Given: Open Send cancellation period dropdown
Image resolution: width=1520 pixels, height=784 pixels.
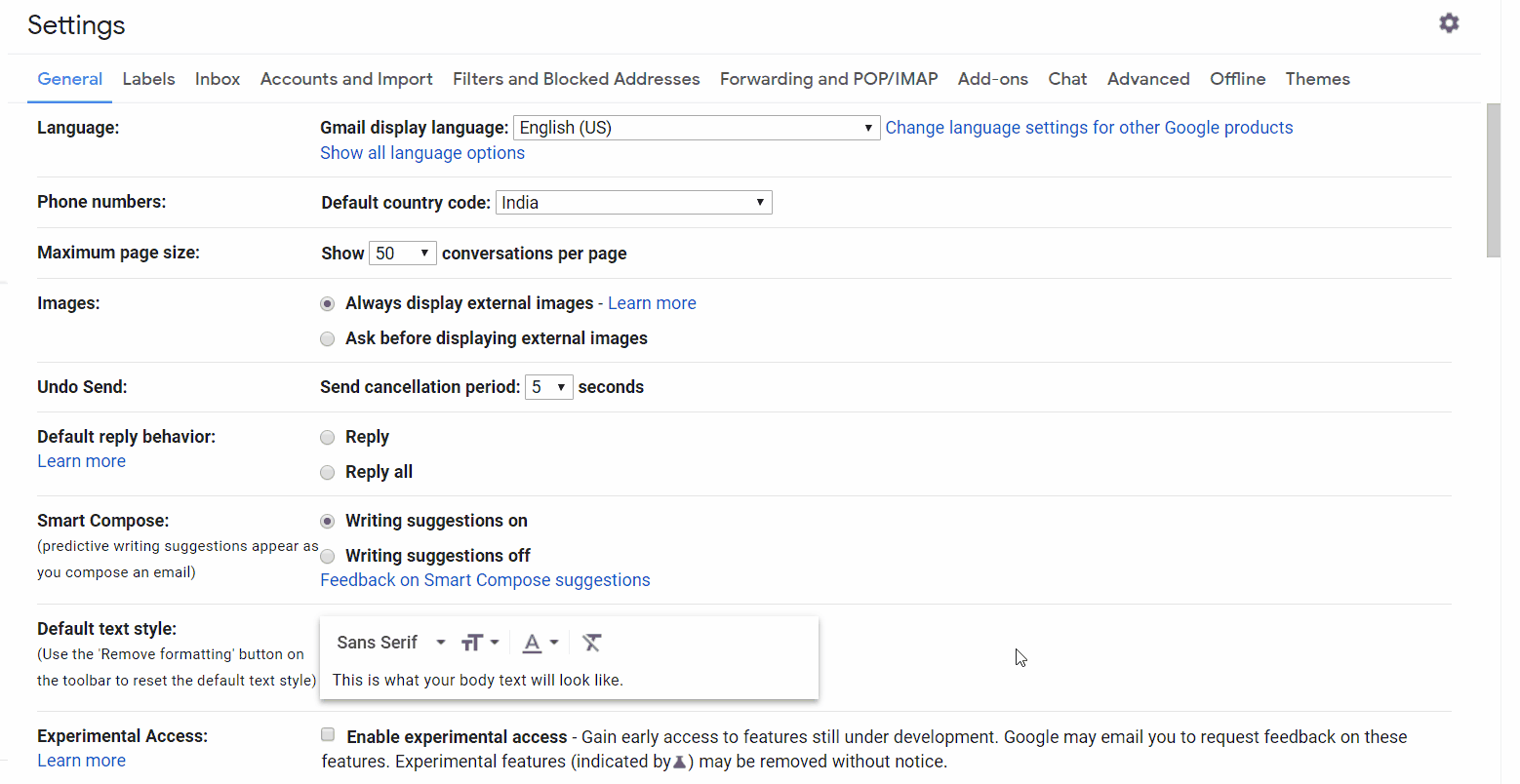Looking at the screenshot, I should (548, 387).
